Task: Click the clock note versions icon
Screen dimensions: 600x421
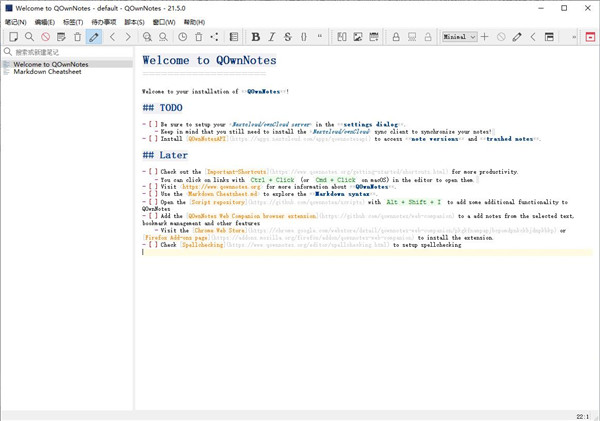Action: tap(182, 37)
